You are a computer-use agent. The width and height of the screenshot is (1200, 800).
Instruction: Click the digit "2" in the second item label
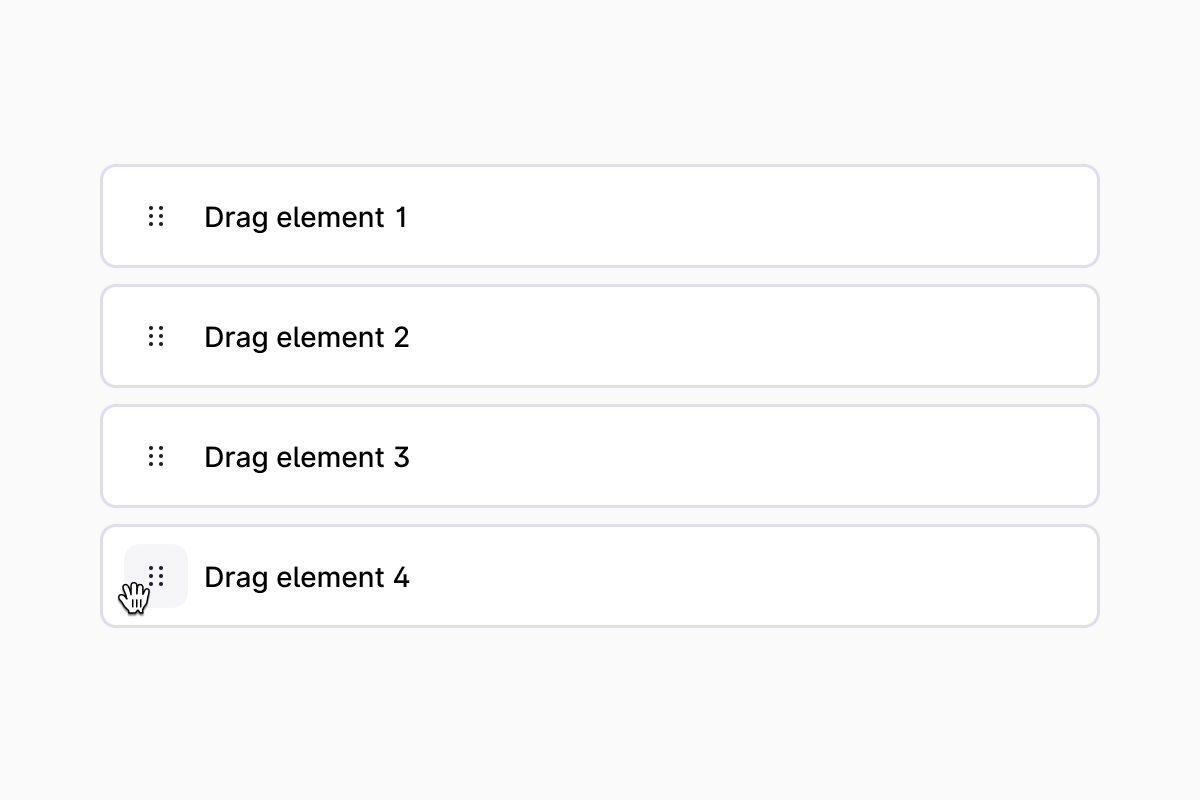click(x=400, y=337)
